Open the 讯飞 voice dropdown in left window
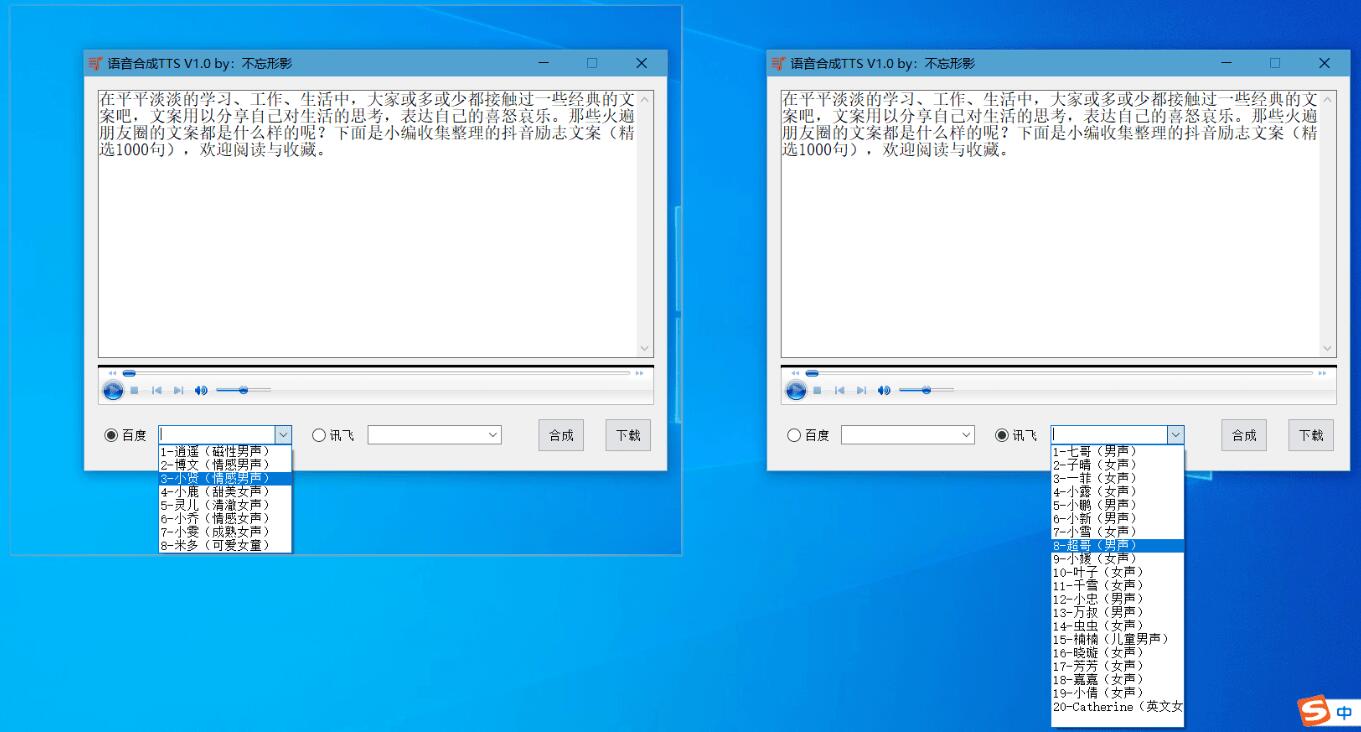Screen dimensions: 1361x732 [493, 434]
